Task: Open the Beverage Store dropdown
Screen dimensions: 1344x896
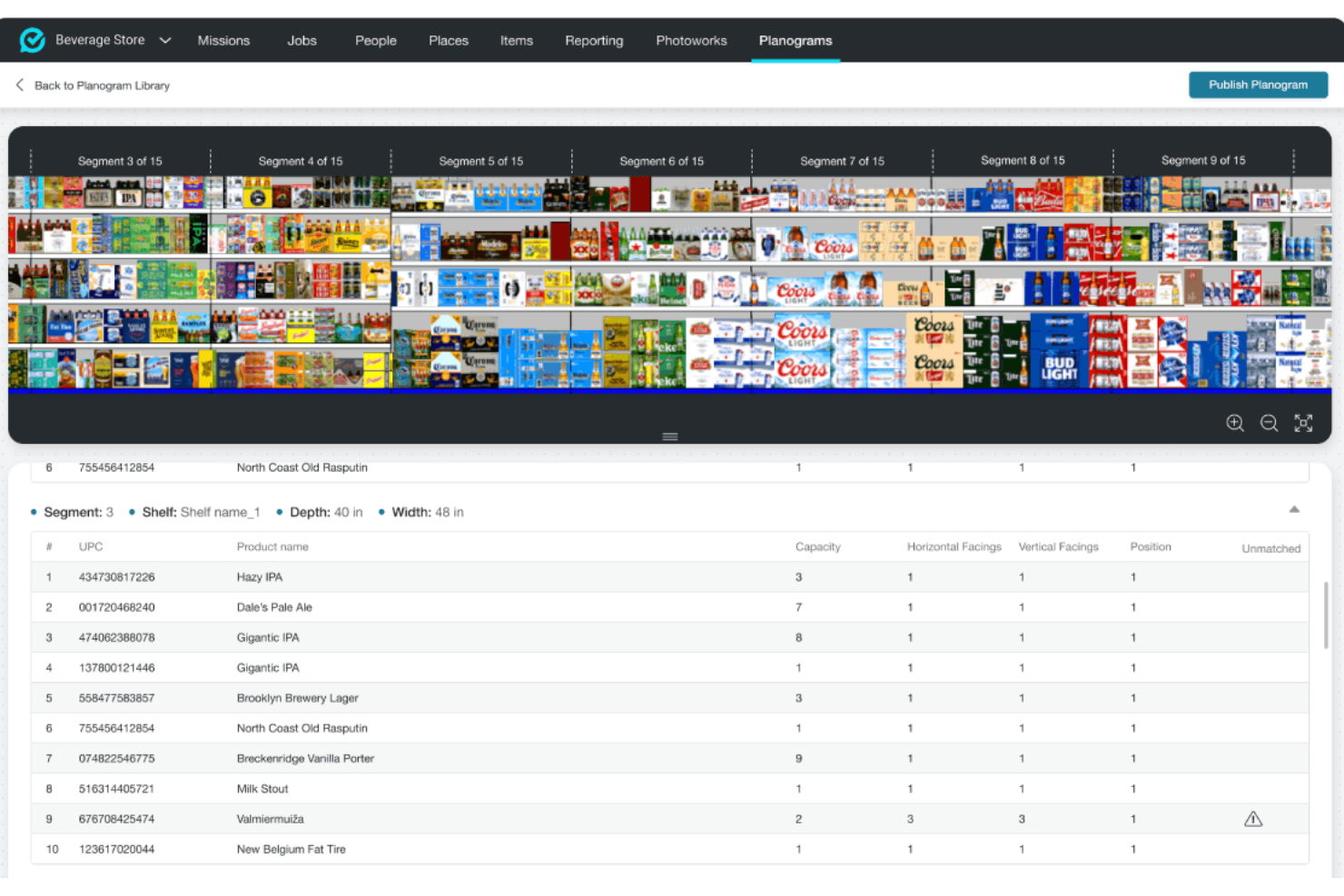Action: [165, 40]
